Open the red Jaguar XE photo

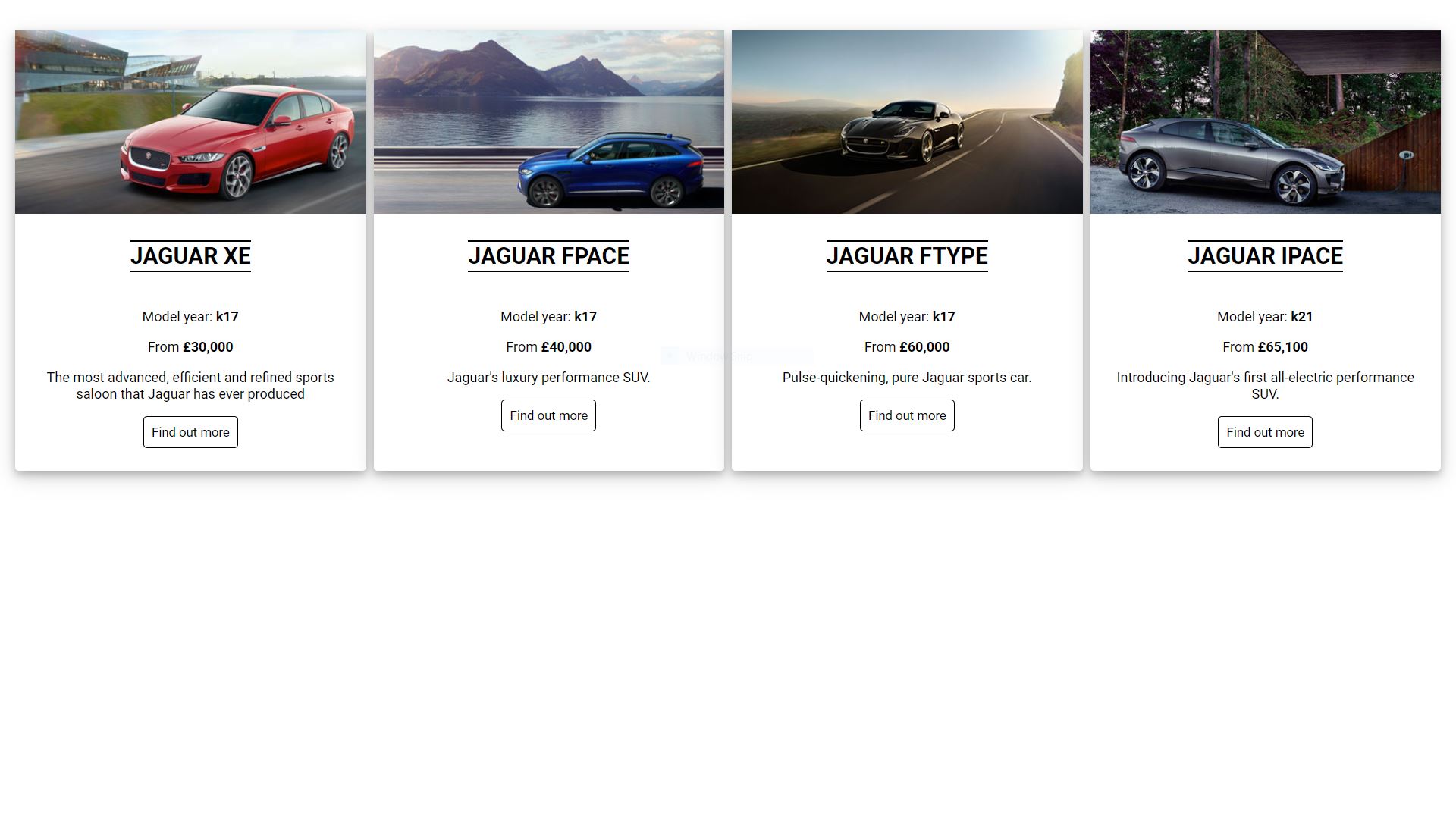[x=190, y=122]
